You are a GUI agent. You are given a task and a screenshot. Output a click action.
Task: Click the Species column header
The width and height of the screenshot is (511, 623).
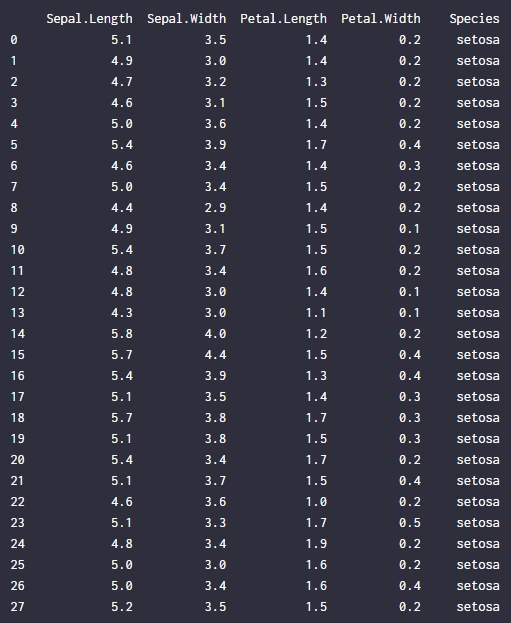474,19
